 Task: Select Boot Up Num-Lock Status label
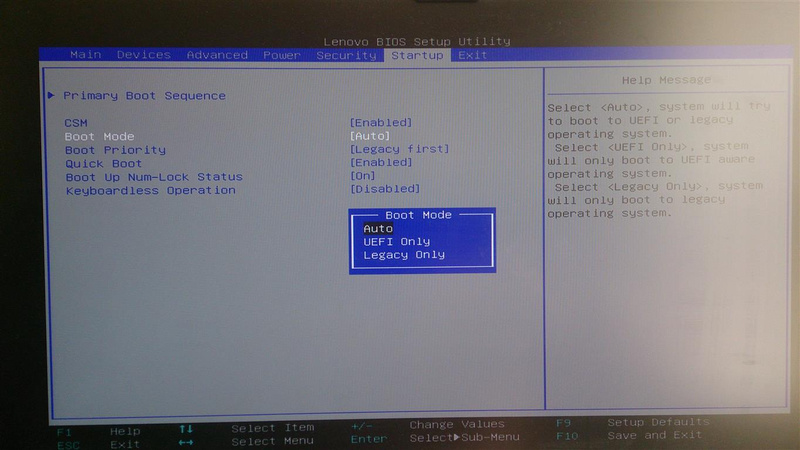click(x=154, y=177)
